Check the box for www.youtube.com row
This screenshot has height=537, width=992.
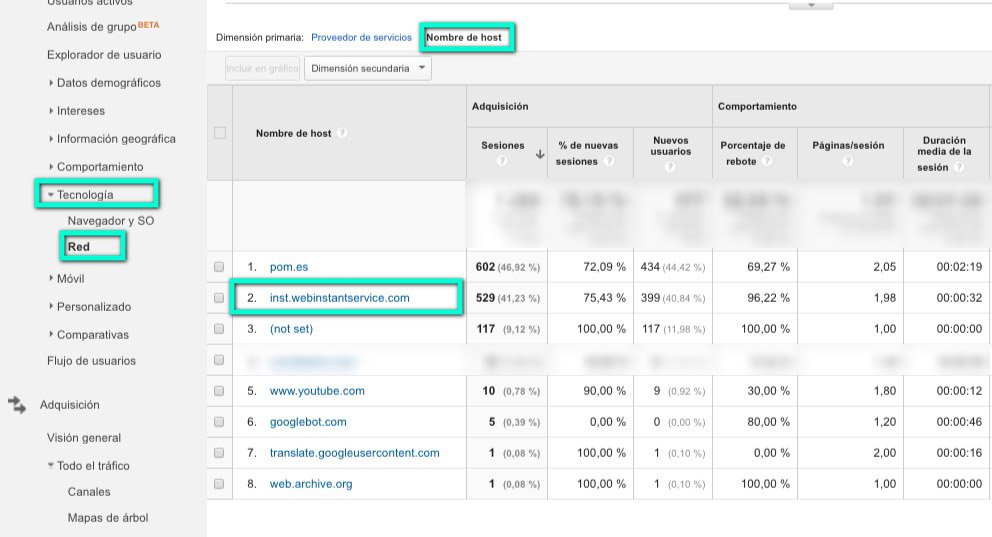pyautogui.click(x=219, y=391)
